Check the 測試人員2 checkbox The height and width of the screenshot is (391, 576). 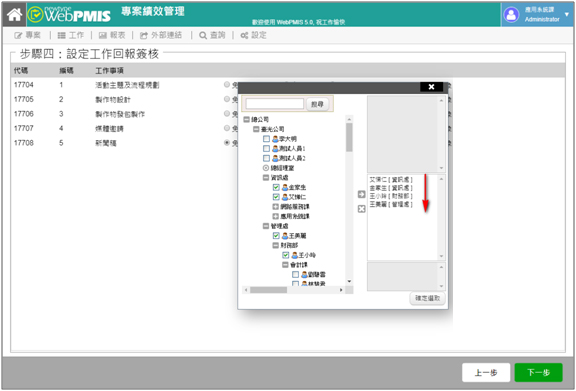[x=266, y=158]
